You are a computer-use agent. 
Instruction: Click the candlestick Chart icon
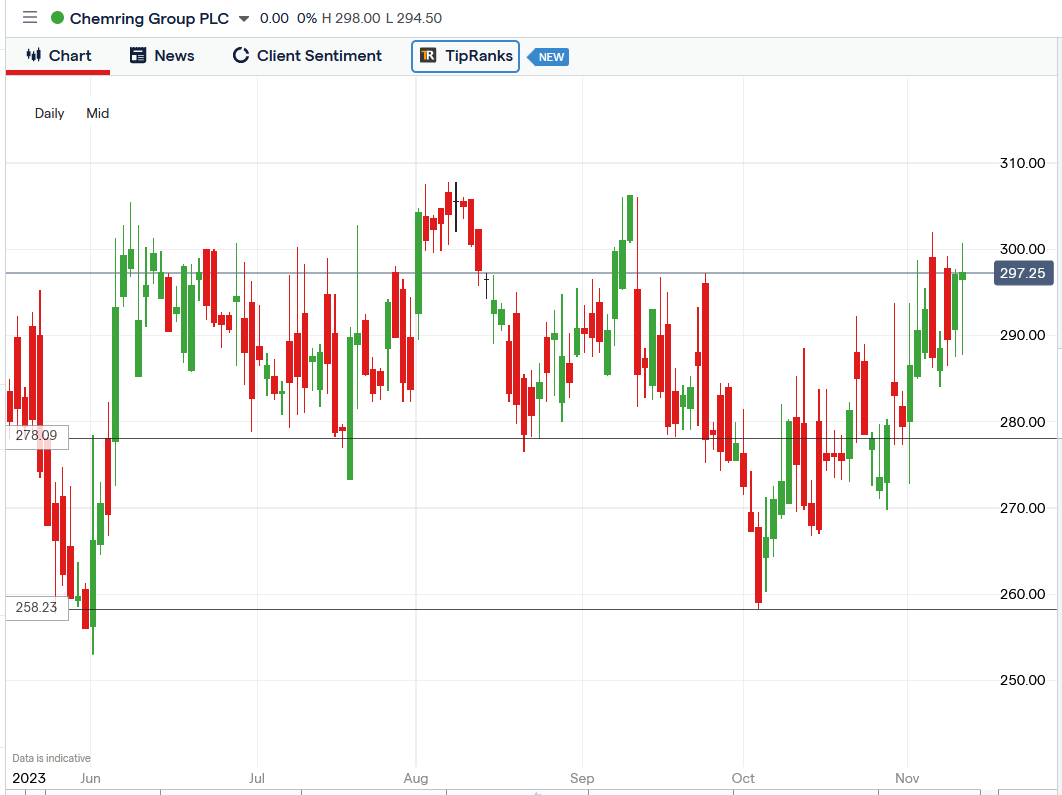point(33,55)
